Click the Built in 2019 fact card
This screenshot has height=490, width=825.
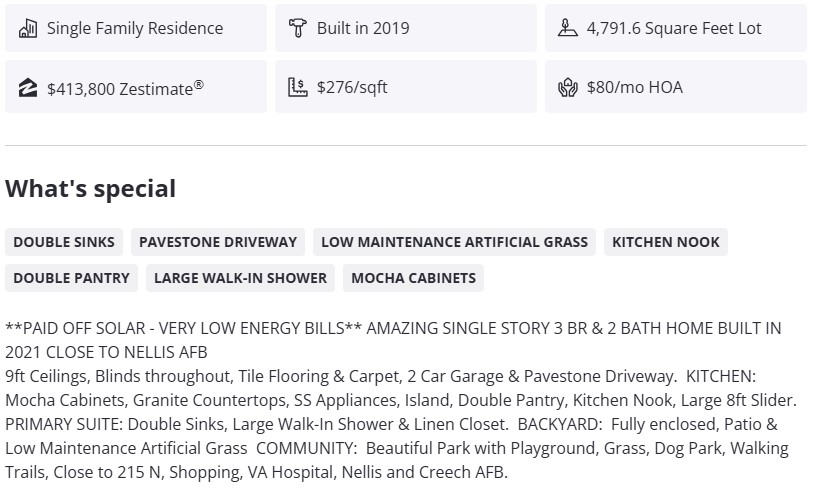click(x=406, y=28)
